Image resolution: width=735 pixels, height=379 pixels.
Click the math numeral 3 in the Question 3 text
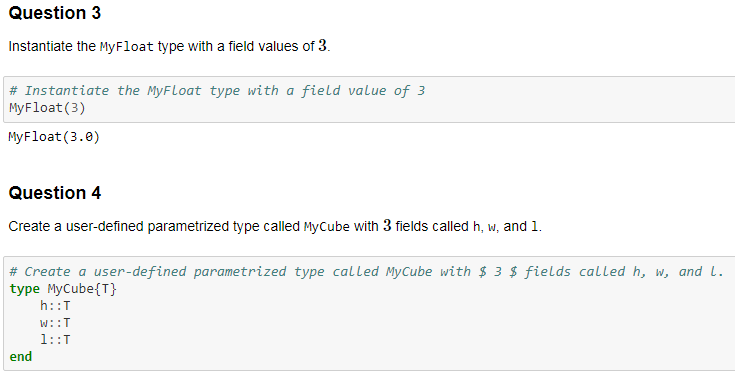click(x=322, y=45)
